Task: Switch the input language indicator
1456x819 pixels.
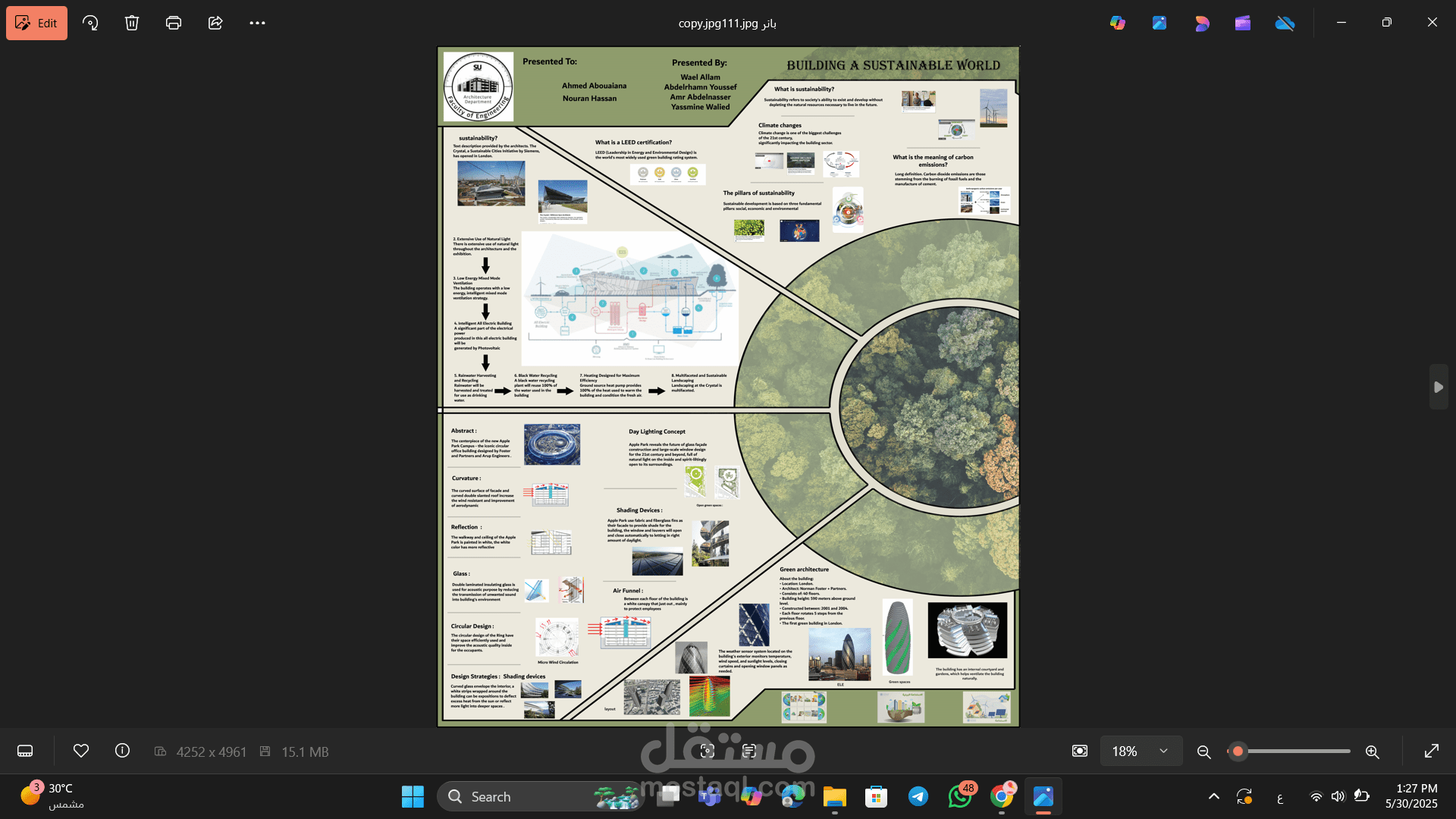Action: tap(1280, 798)
